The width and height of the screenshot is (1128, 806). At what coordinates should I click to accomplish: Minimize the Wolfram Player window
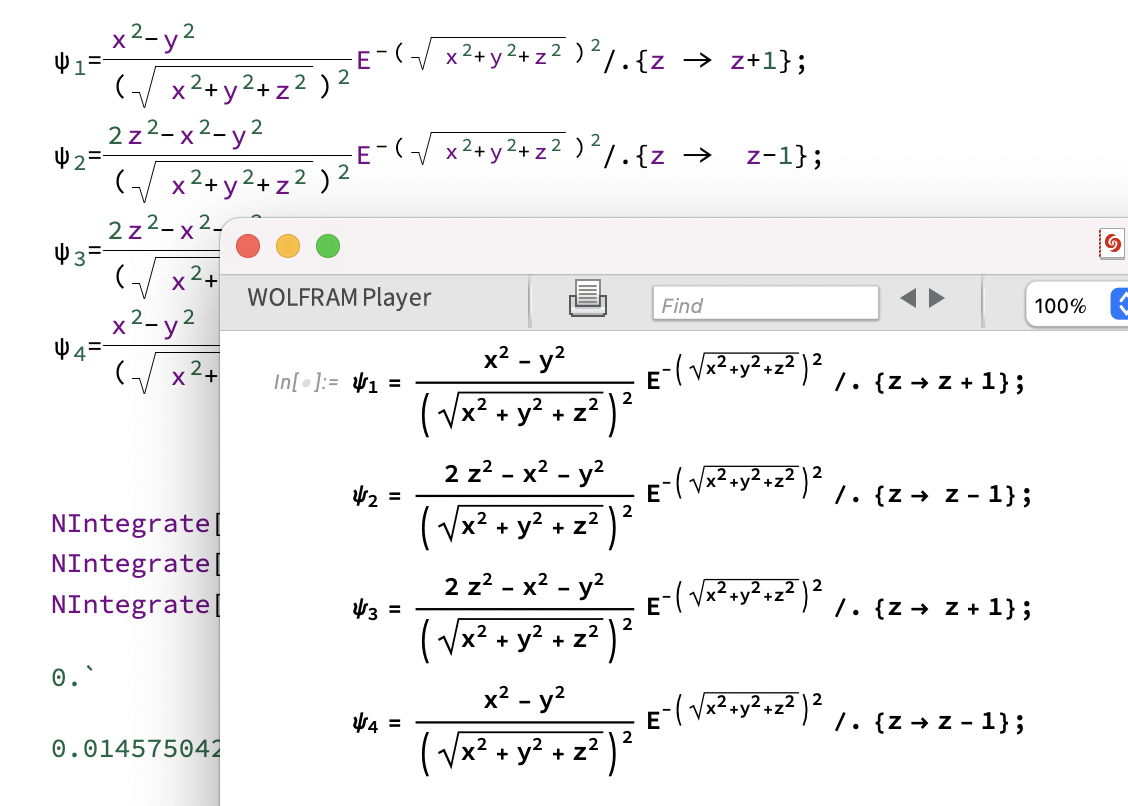[288, 245]
